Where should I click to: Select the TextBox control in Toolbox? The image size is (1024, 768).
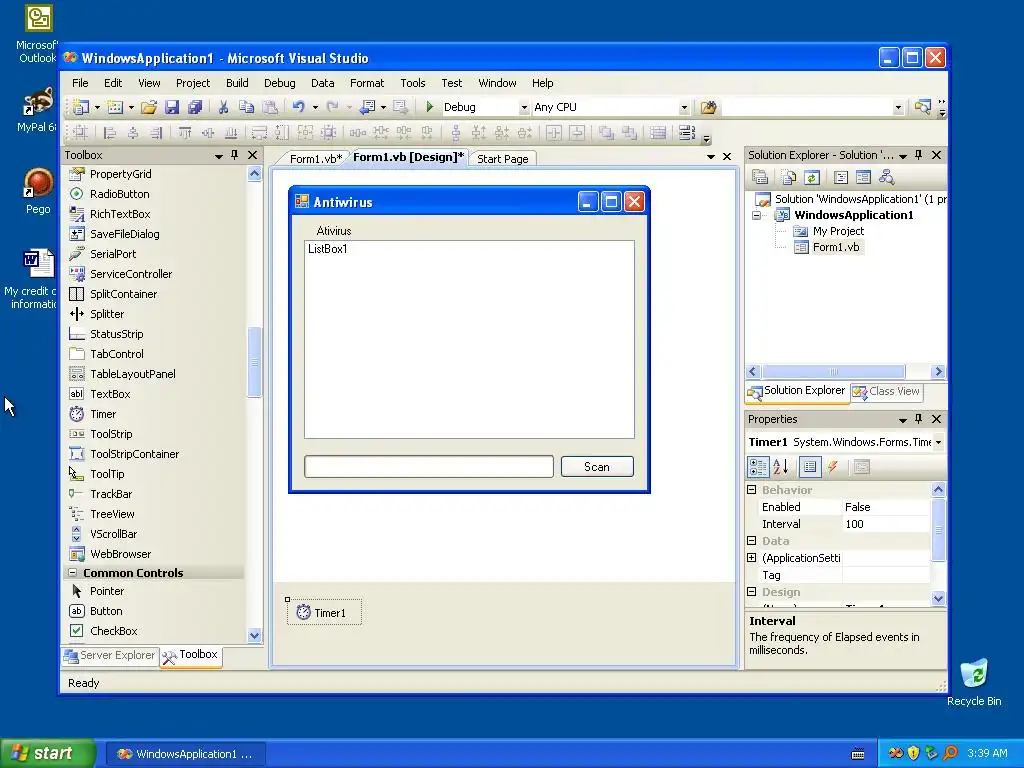(x=110, y=394)
